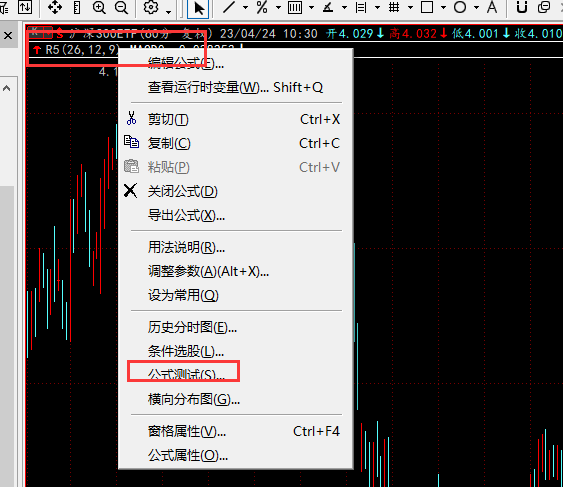Select the line drawing tool
Viewport: 563px width, 487px height.
click(229, 7)
